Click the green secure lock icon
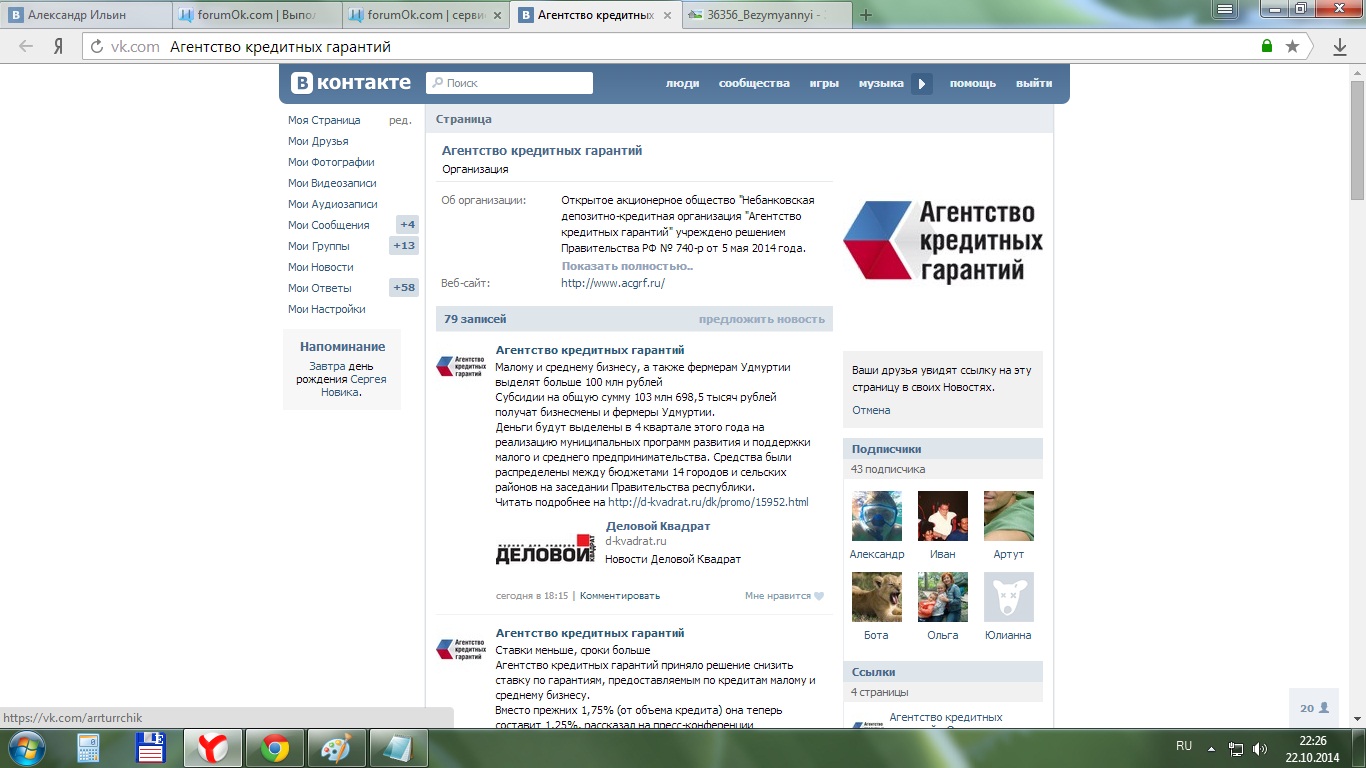This screenshot has height=768, width=1366. pyautogui.click(x=1267, y=46)
